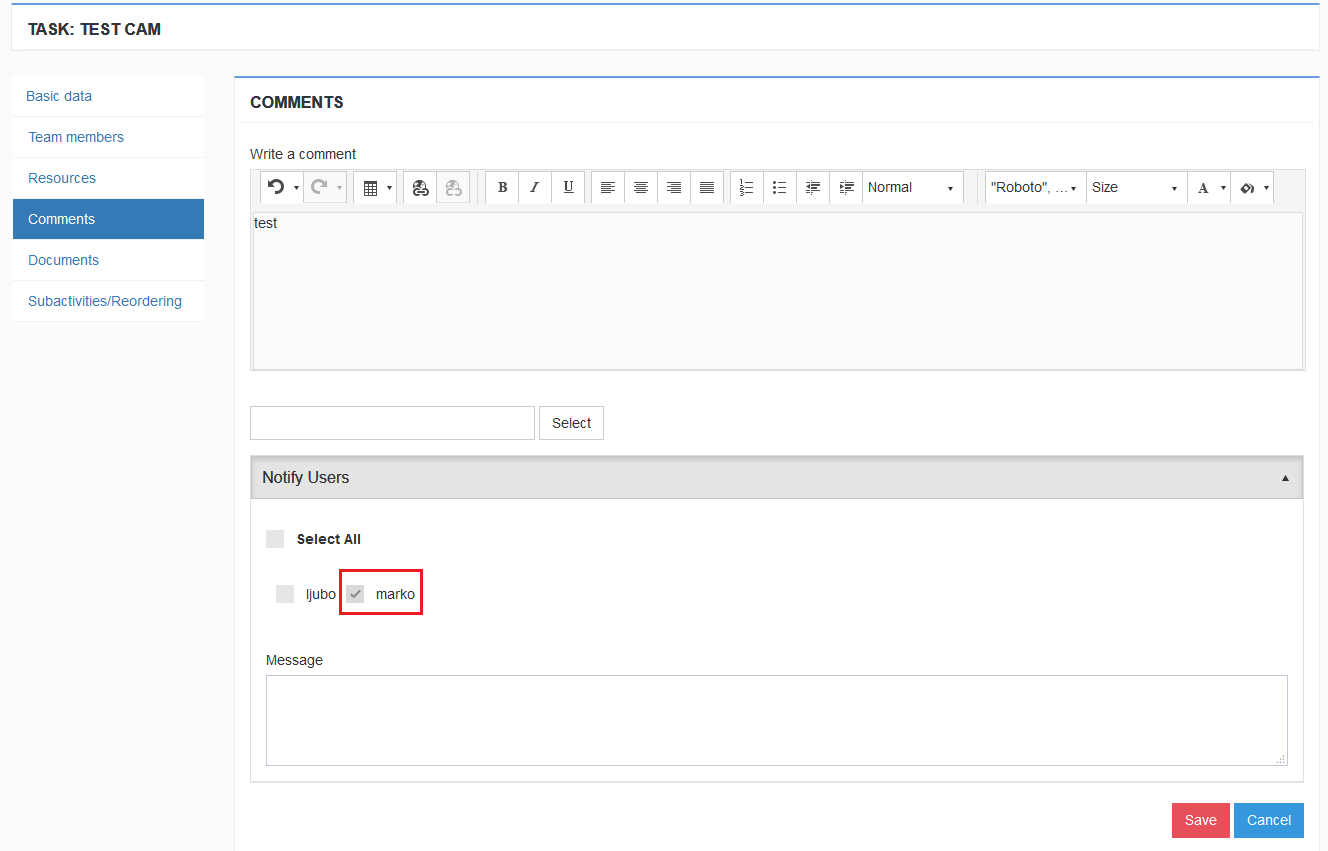Image resolution: width=1328 pixels, height=851 pixels.
Task: Toggle Underline formatting
Action: point(568,188)
